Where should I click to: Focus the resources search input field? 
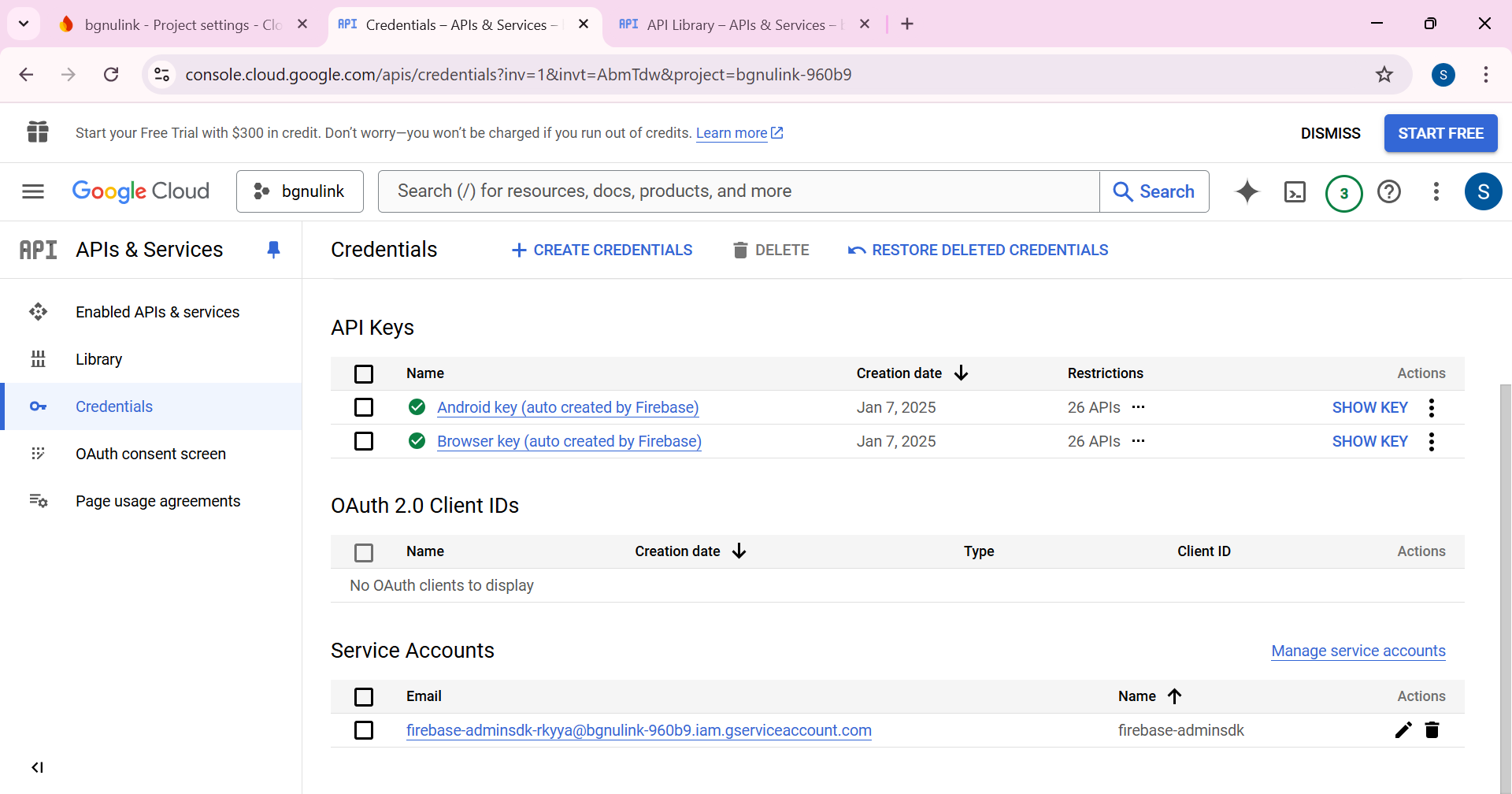tap(739, 191)
